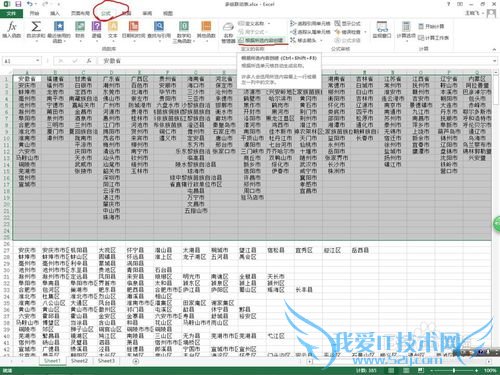Click the fx button in formula bar
The image size is (500, 375).
point(89,61)
